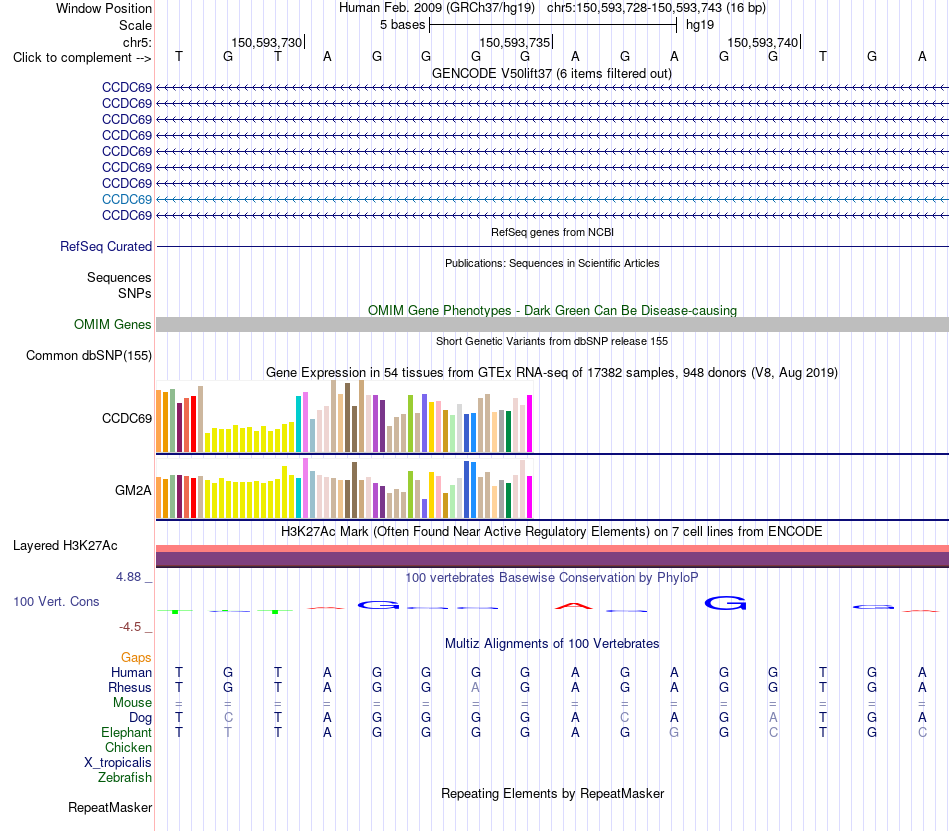The width and height of the screenshot is (950, 831).
Task: Click 'Publications: Sequences in Scientific Articles' title
Action: [552, 263]
